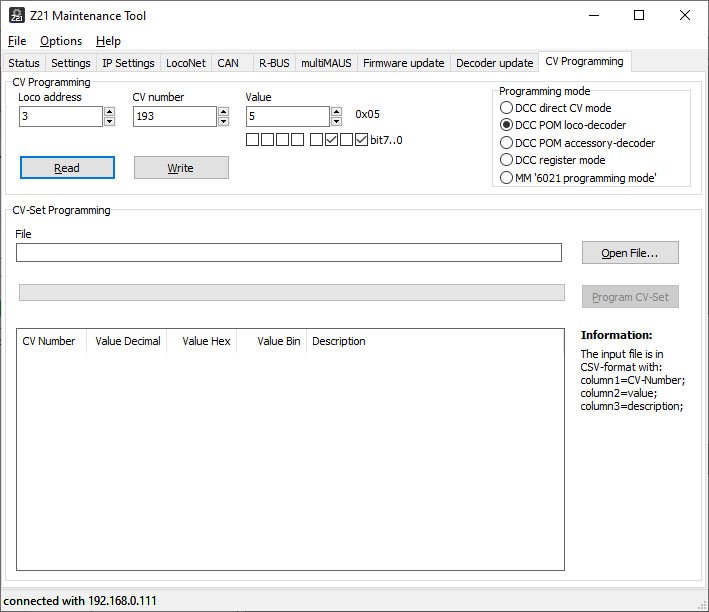Image resolution: width=709 pixels, height=612 pixels.
Task: Click the Read button
Action: point(67,168)
